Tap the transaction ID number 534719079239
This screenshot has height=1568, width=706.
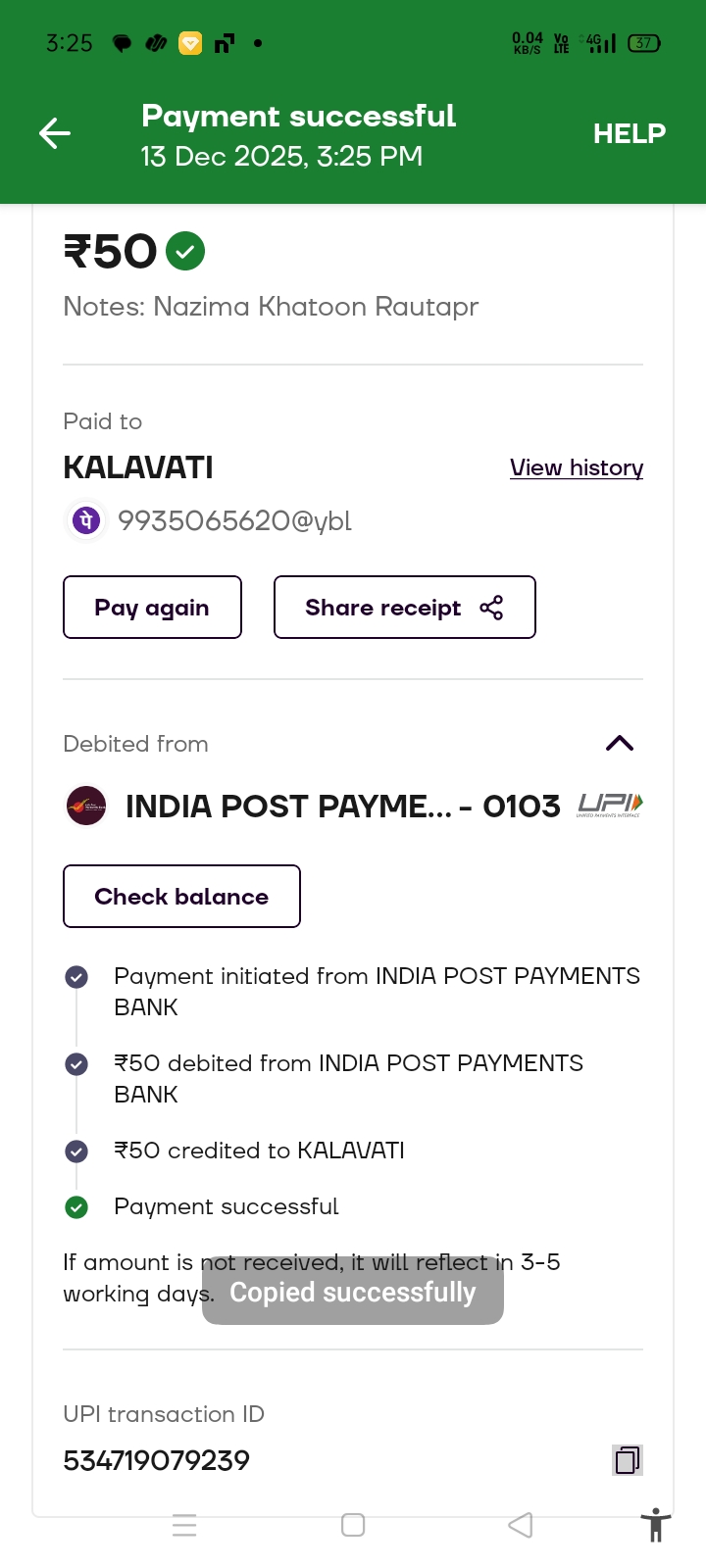[x=157, y=1460]
